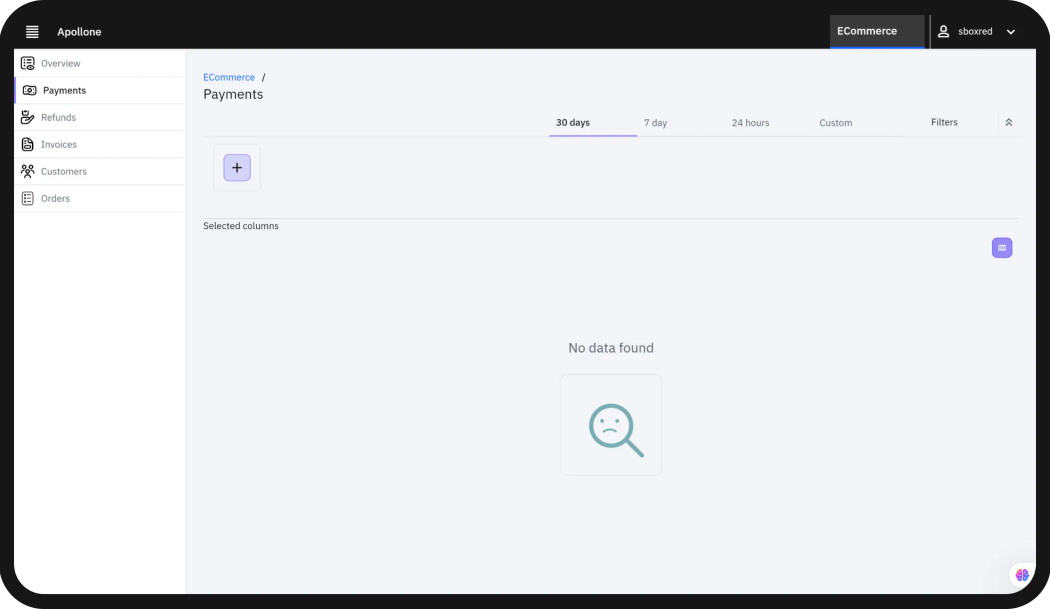
Task: Open the Custom date range picker
Action: [836, 122]
